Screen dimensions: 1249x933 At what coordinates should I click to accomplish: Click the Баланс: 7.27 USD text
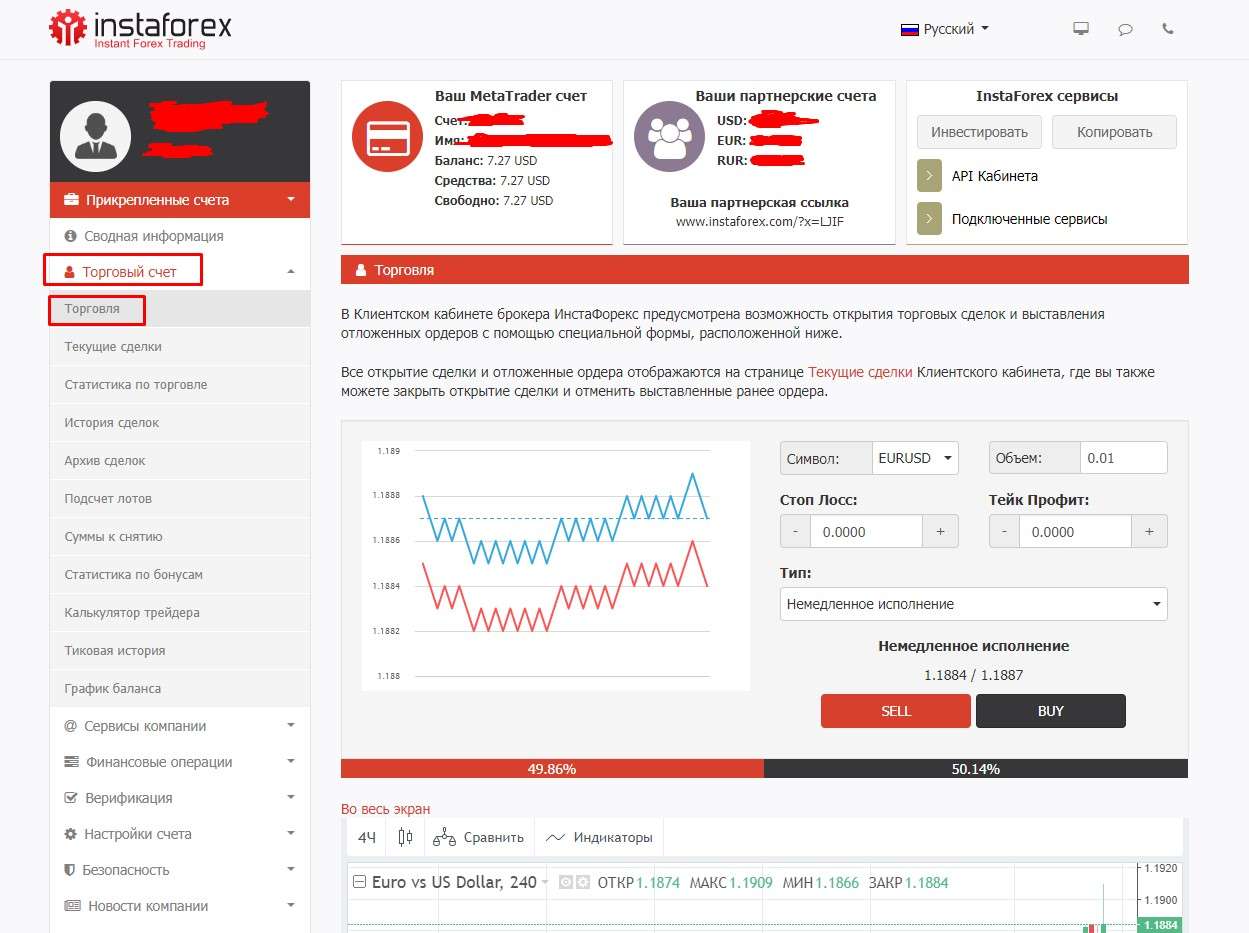point(486,160)
